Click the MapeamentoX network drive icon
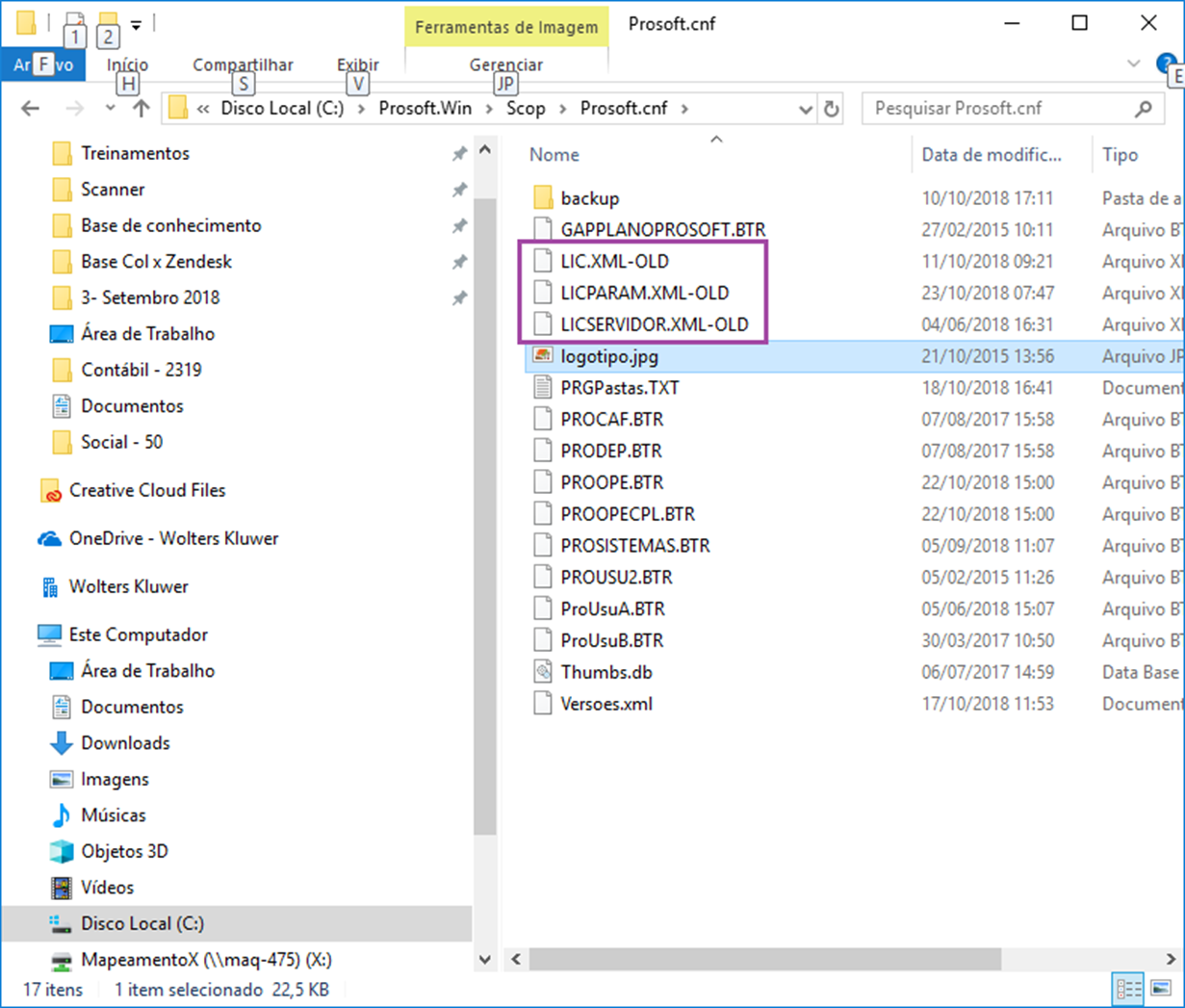This screenshot has width=1185, height=1008. click(x=61, y=960)
